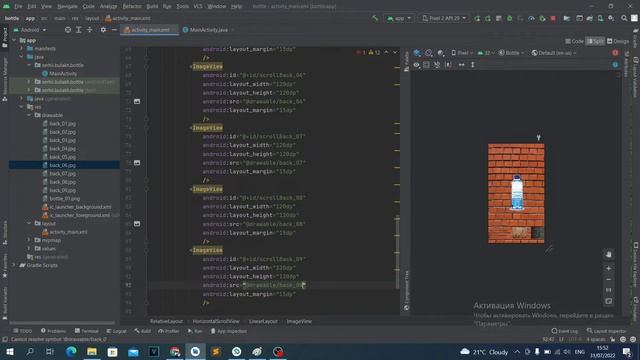Screen dimensions: 640x360
Task: Open the Search Everywhere magnifier icon
Action: click(624, 18)
